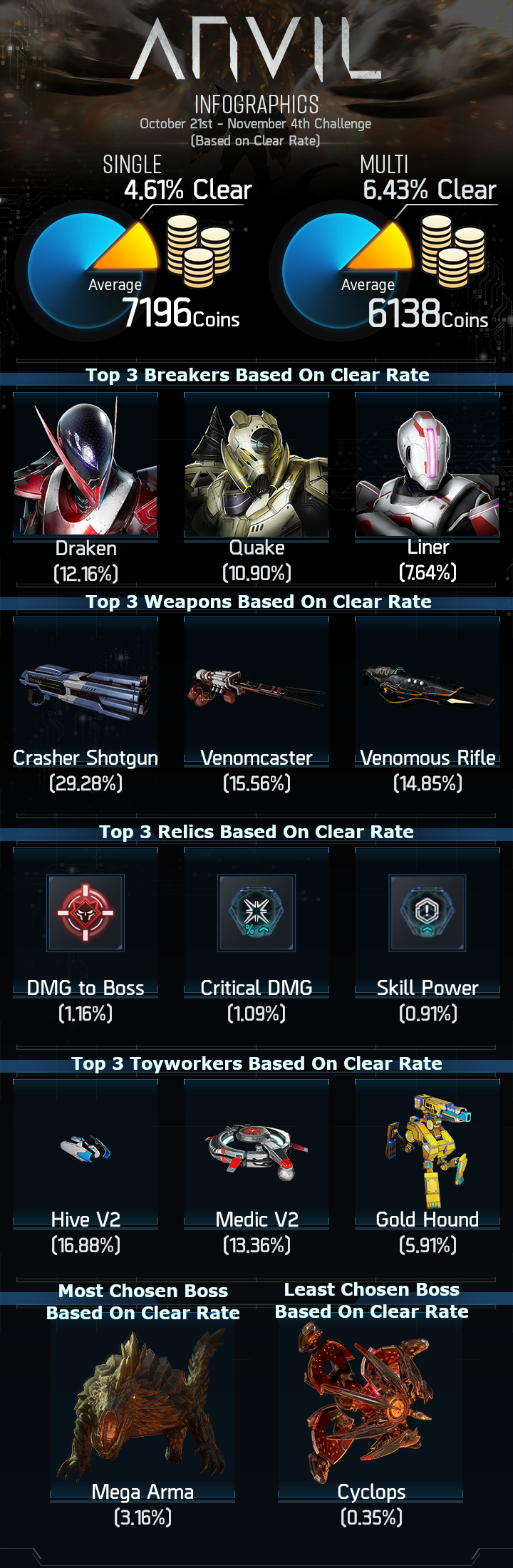Open the Draken breaker portrait
Image resolution: width=513 pixels, height=1568 pixels.
[x=85, y=465]
